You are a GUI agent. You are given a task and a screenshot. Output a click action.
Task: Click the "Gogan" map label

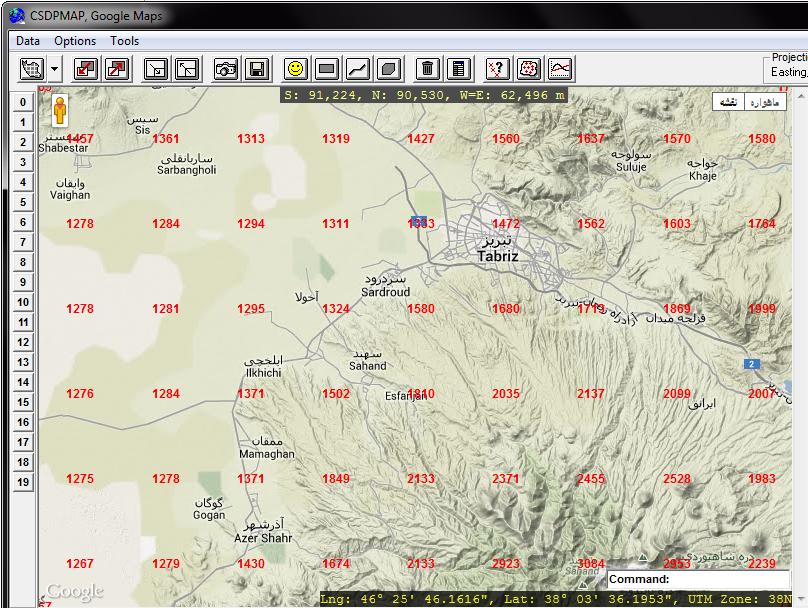click(209, 515)
